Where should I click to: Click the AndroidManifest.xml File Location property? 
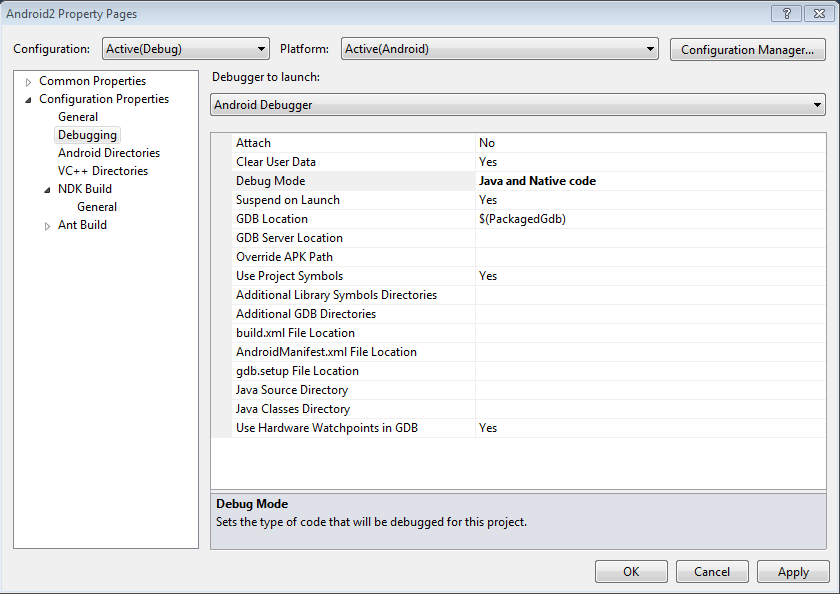pos(326,352)
